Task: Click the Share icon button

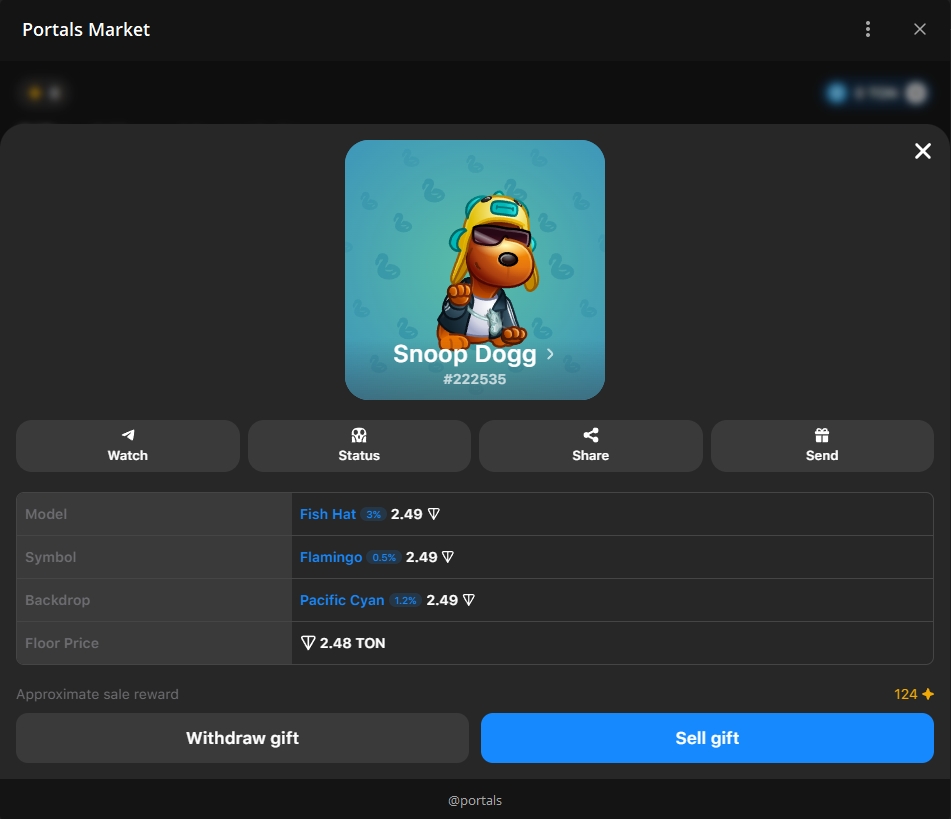Action: pyautogui.click(x=591, y=435)
